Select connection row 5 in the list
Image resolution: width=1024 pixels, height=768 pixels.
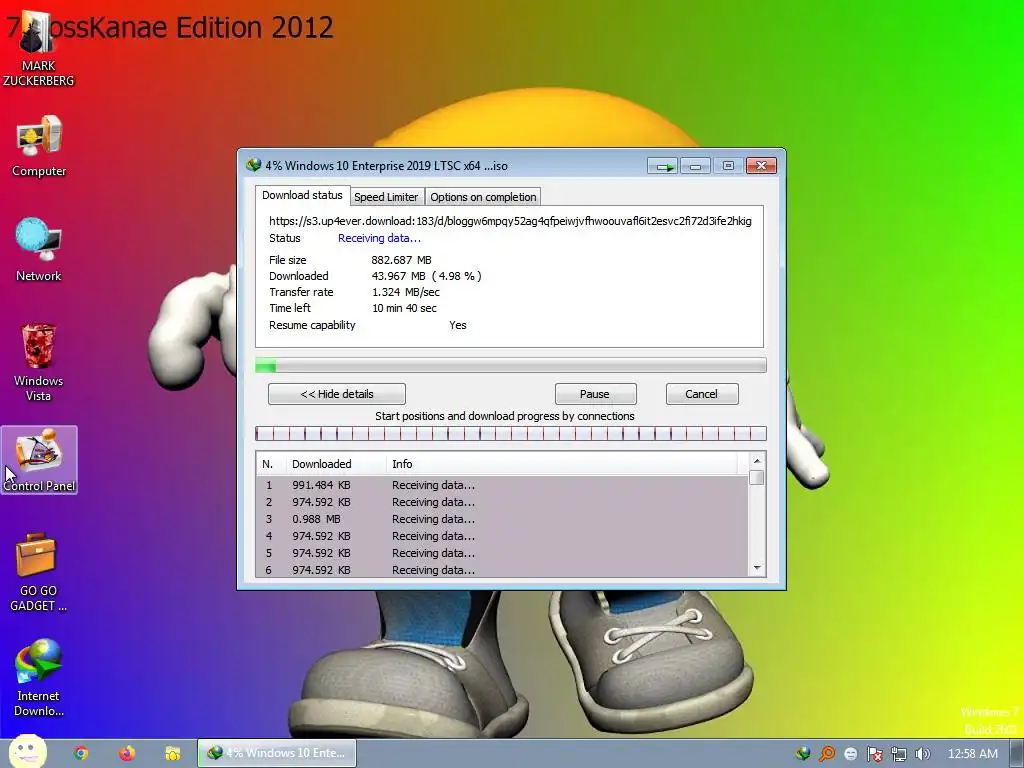point(502,553)
